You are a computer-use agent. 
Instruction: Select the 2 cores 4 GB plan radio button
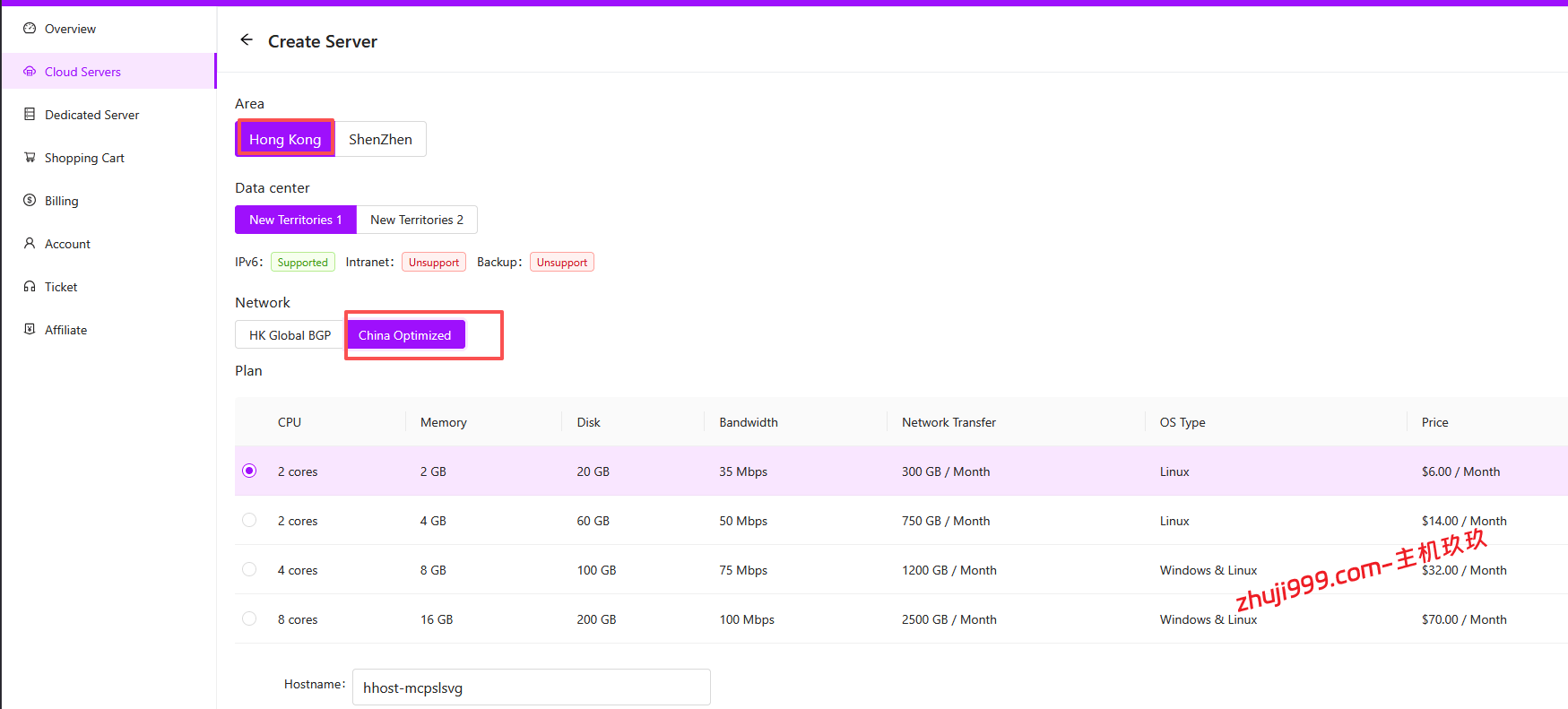tap(249, 520)
